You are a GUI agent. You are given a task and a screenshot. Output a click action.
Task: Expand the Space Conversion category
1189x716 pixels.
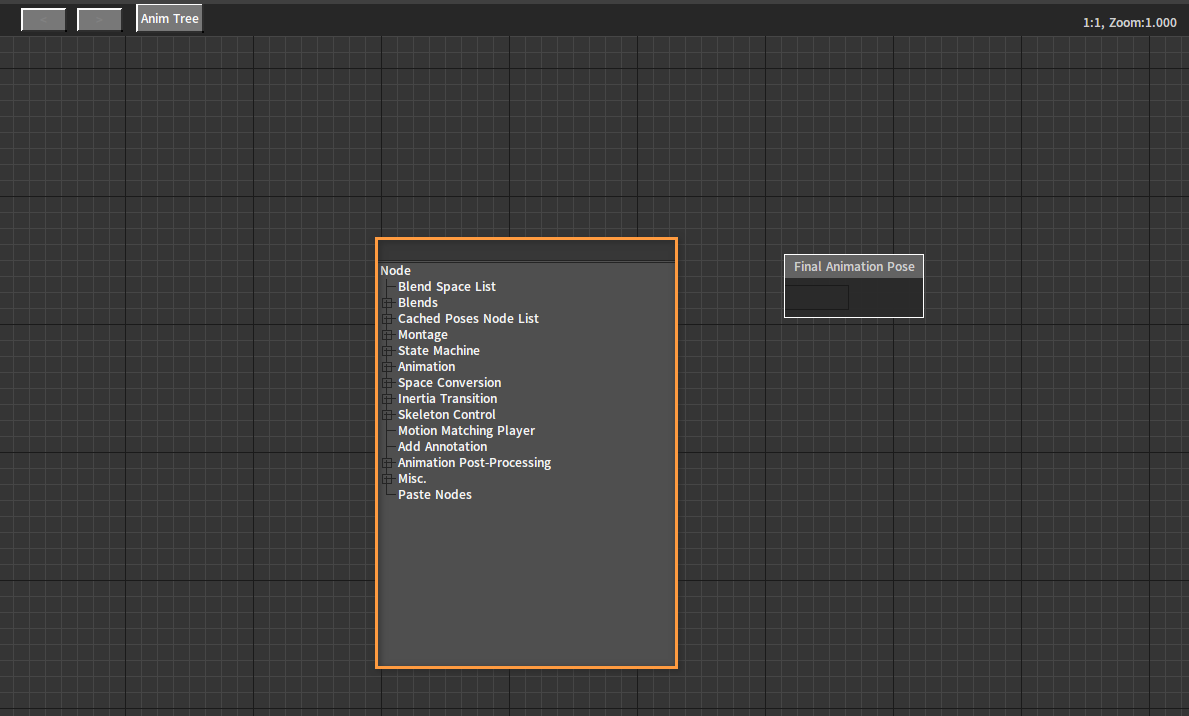(x=387, y=383)
